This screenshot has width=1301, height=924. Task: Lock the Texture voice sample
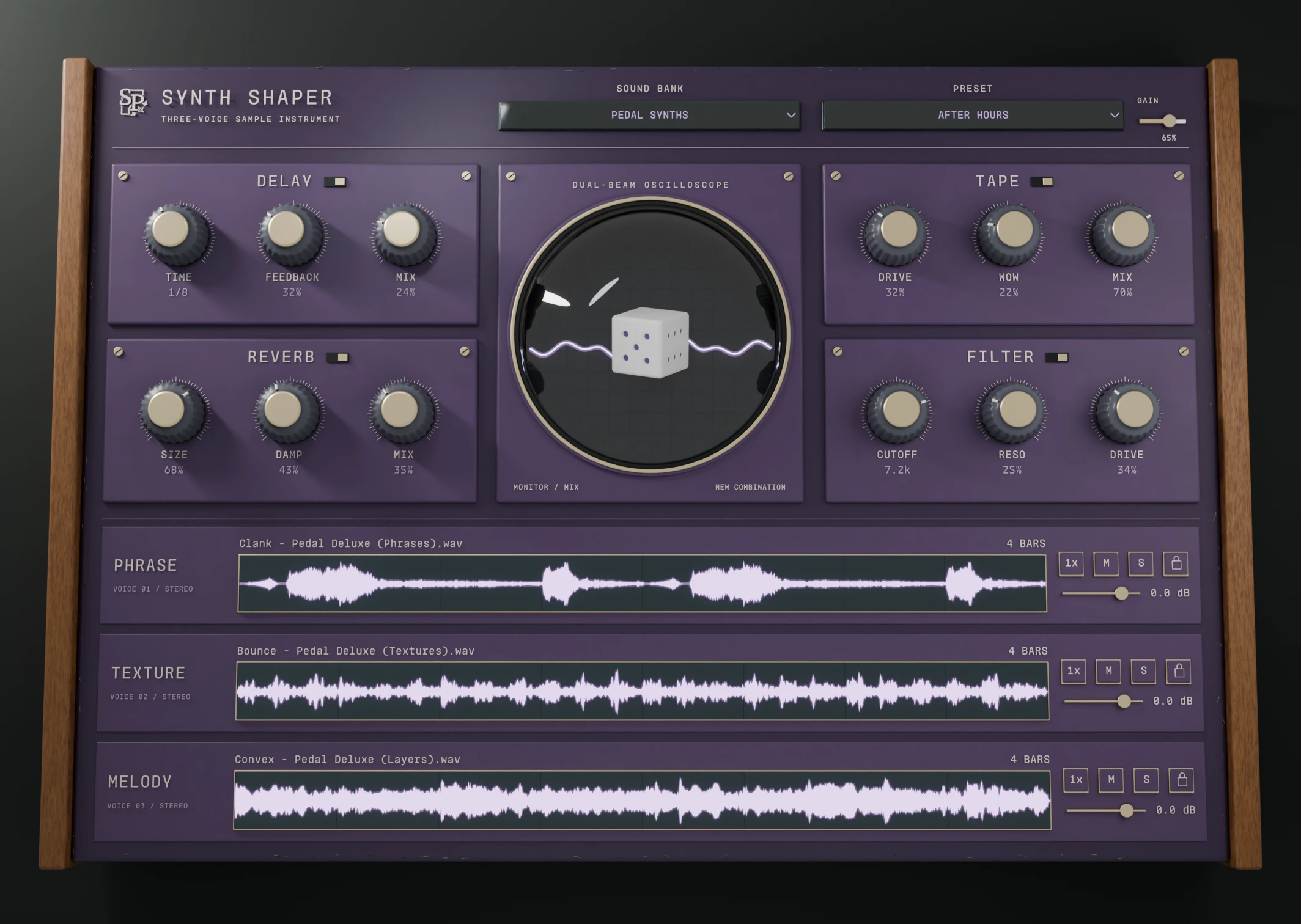click(1179, 671)
